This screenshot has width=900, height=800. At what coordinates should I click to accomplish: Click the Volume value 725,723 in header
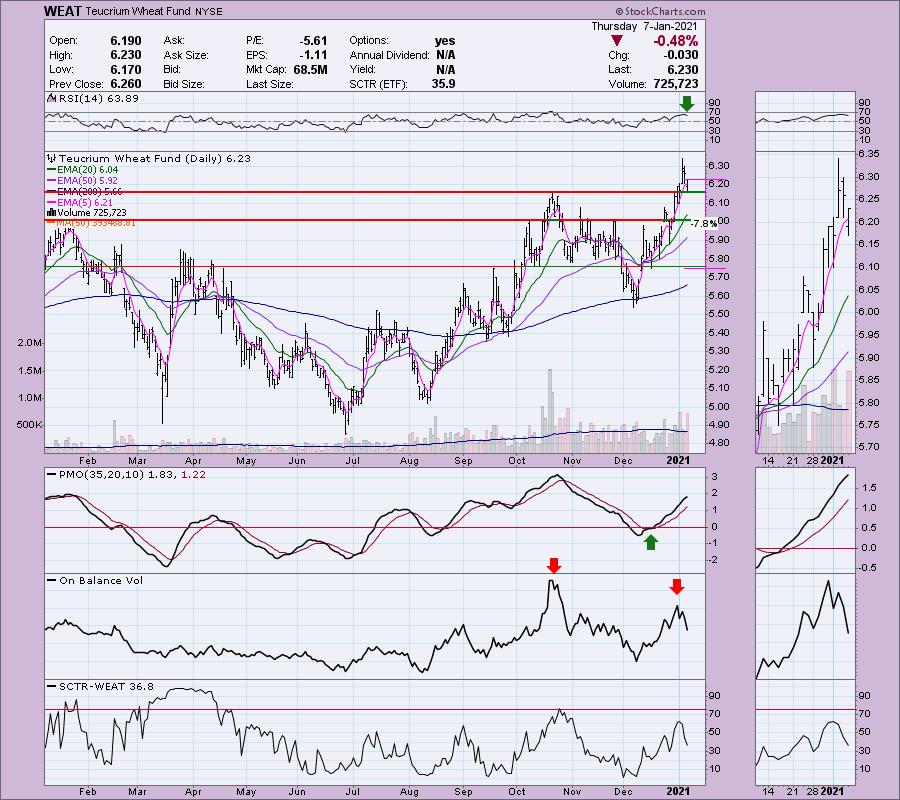(676, 84)
